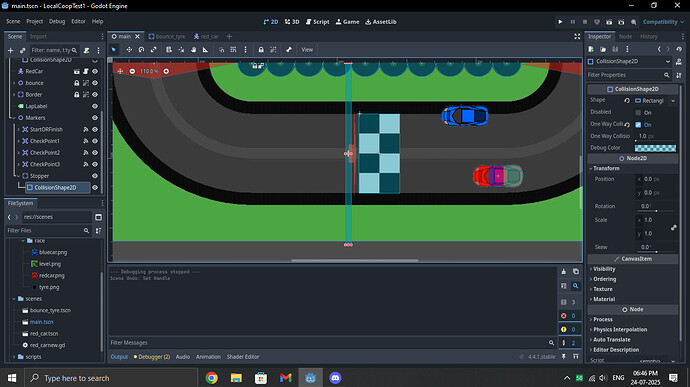This screenshot has height=387, width=690.
Task: Select the Select Mode tool in the viewport toolbar
Action: 114,50
